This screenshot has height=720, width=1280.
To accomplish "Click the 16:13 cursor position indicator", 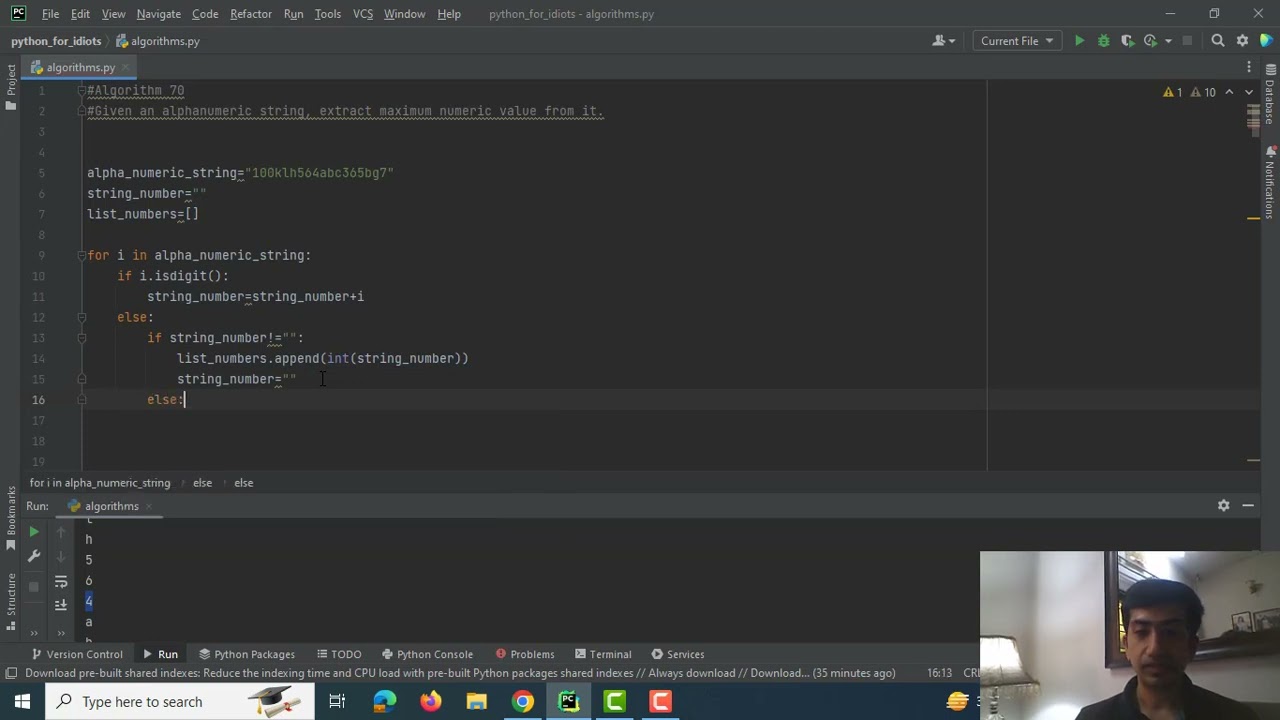I will coord(939,673).
